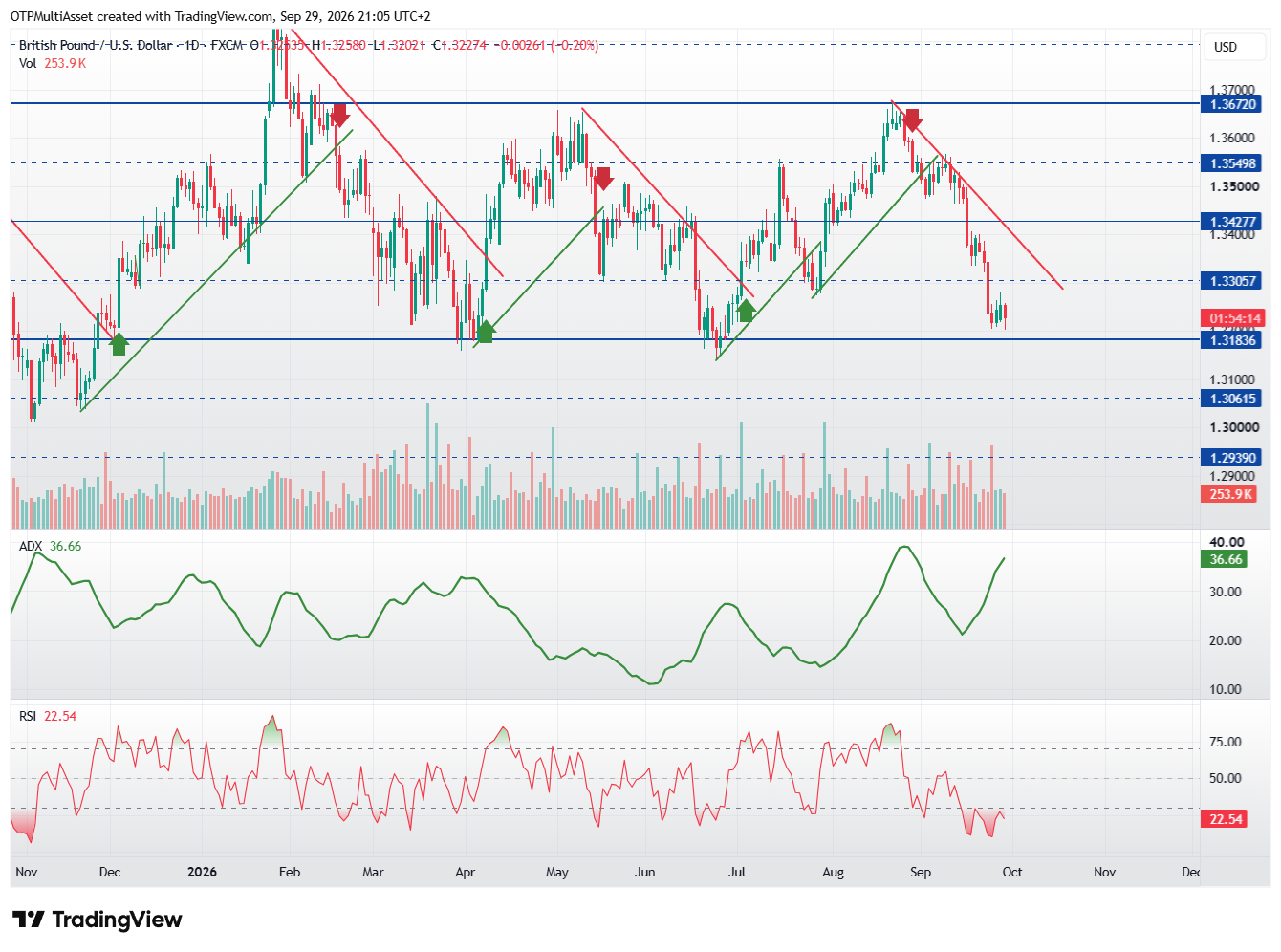Select the 1.34277 price level label
This screenshot has width=1281, height=952.
click(x=1232, y=222)
